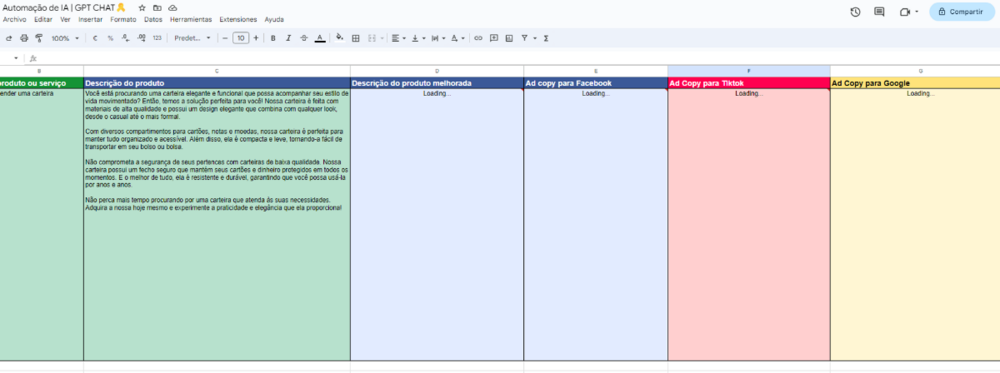Click the insert chart icon

pyautogui.click(x=509, y=38)
